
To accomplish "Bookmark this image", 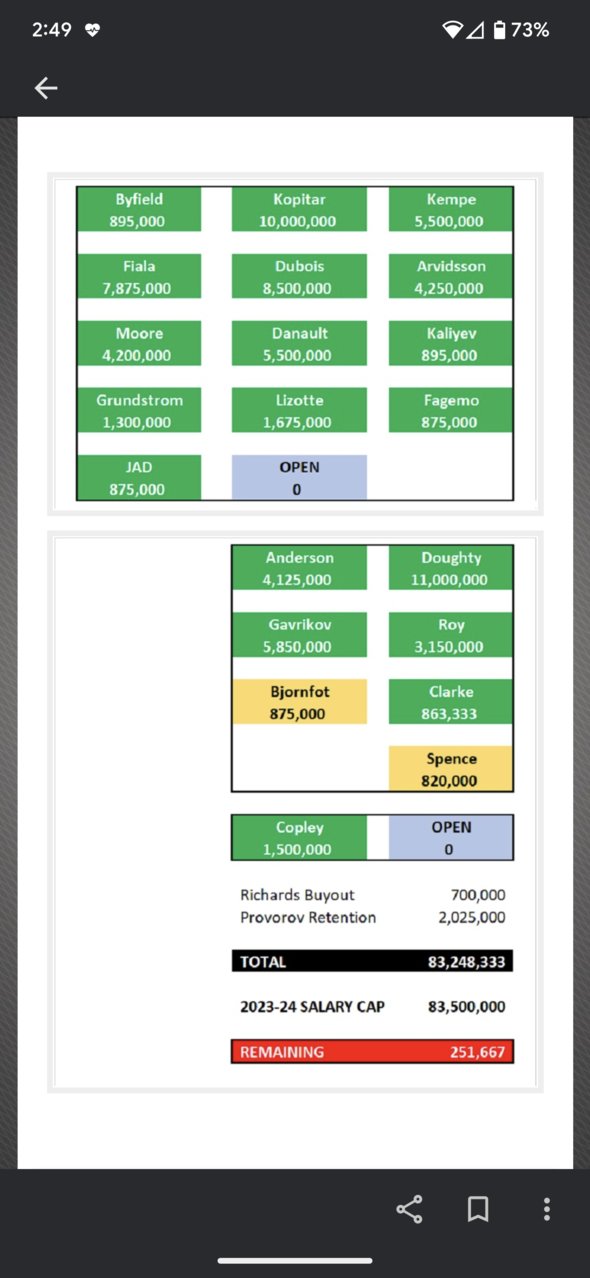I will point(478,1210).
